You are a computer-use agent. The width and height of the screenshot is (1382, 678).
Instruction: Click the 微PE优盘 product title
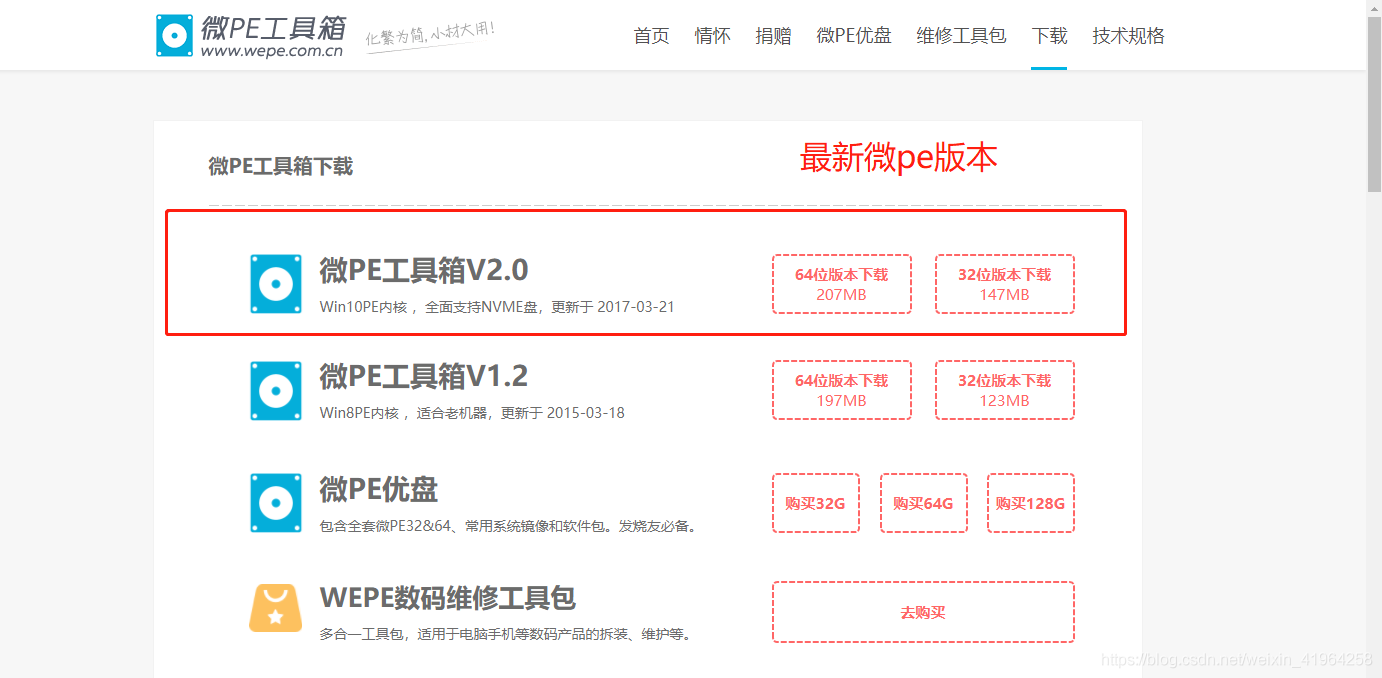[x=379, y=489]
